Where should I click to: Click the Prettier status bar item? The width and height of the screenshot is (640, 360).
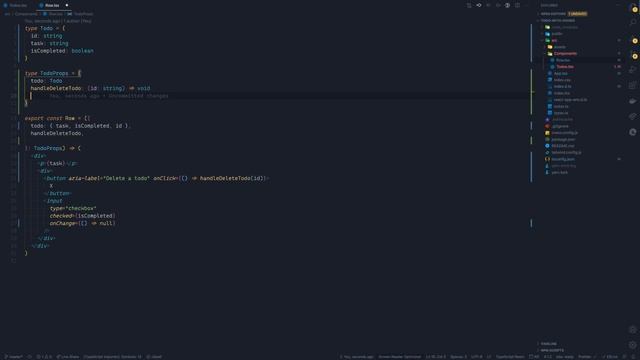[x=587, y=357]
